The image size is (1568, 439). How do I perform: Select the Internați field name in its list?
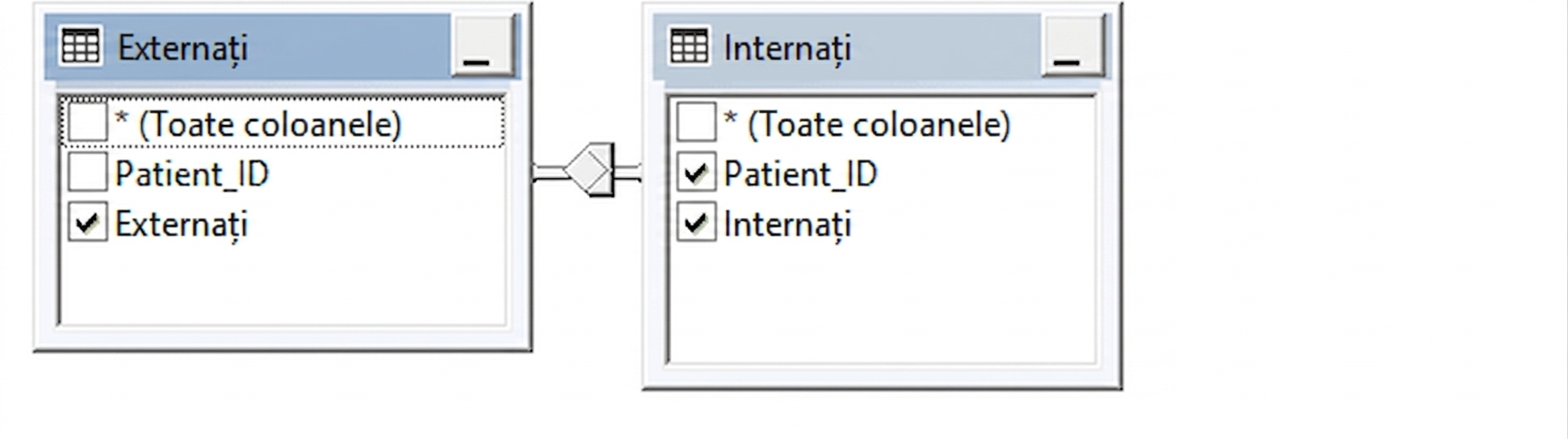coord(787,224)
